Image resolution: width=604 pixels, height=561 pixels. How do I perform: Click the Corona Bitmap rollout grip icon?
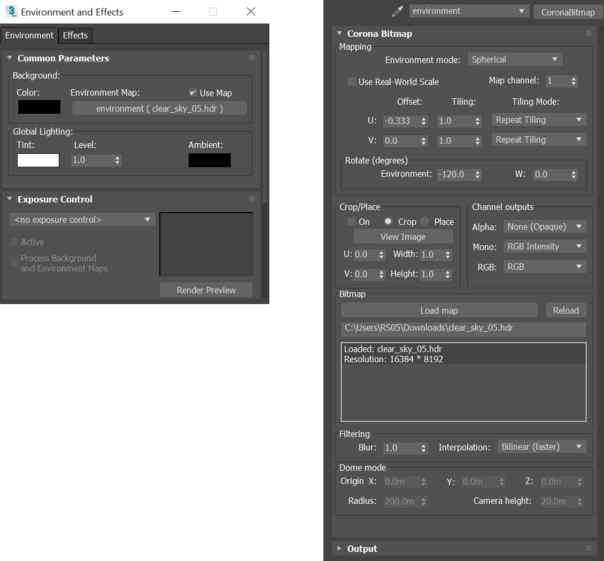click(x=587, y=34)
